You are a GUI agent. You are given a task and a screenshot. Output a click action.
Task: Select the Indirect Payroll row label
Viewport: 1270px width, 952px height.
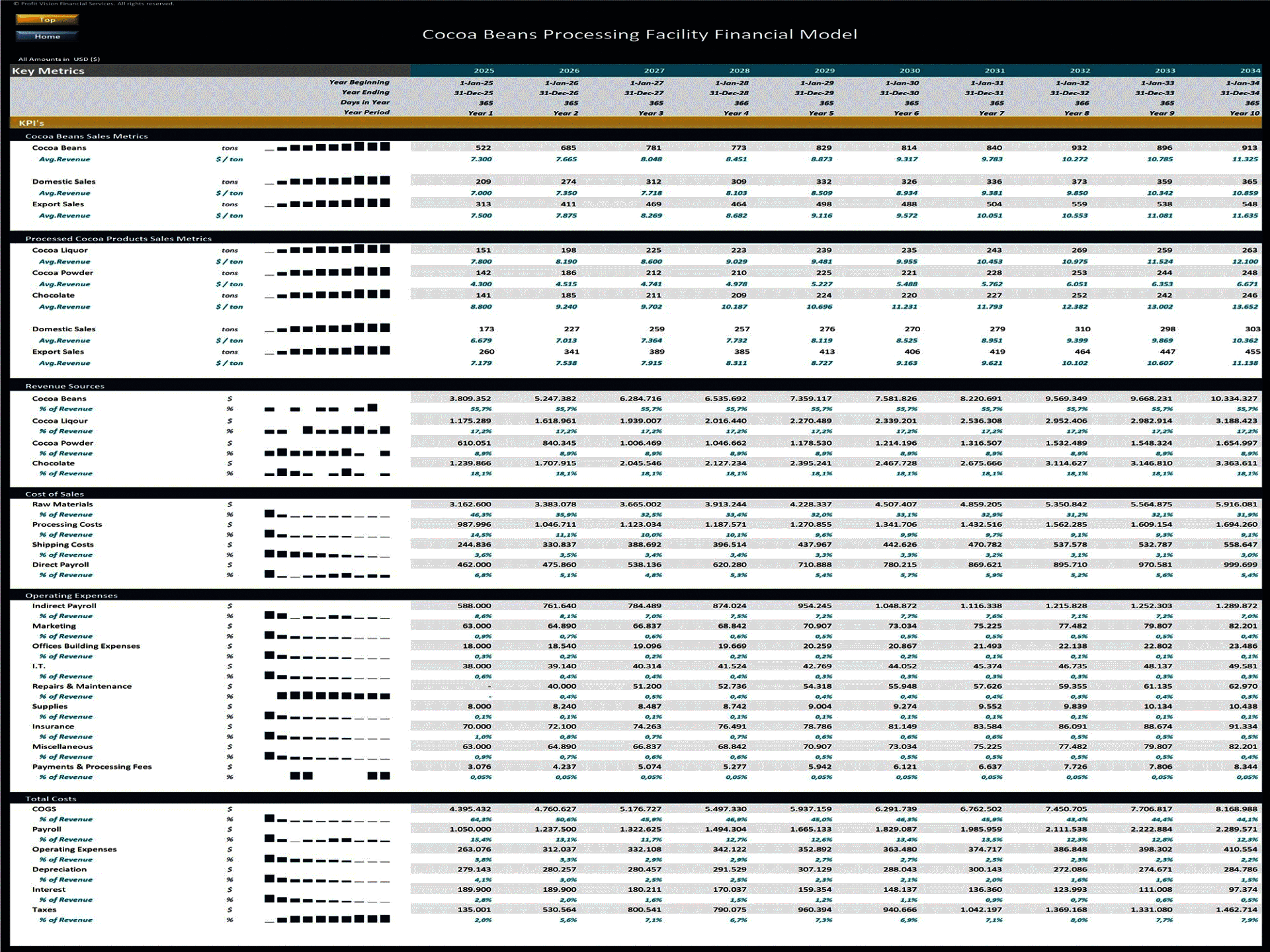coord(64,606)
